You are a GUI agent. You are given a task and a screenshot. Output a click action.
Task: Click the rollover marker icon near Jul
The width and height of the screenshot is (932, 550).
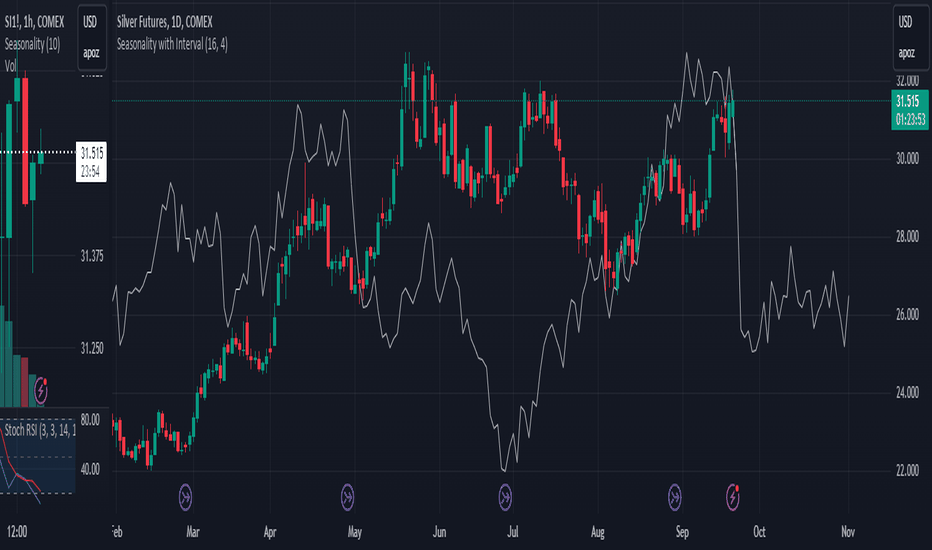[x=505, y=497]
